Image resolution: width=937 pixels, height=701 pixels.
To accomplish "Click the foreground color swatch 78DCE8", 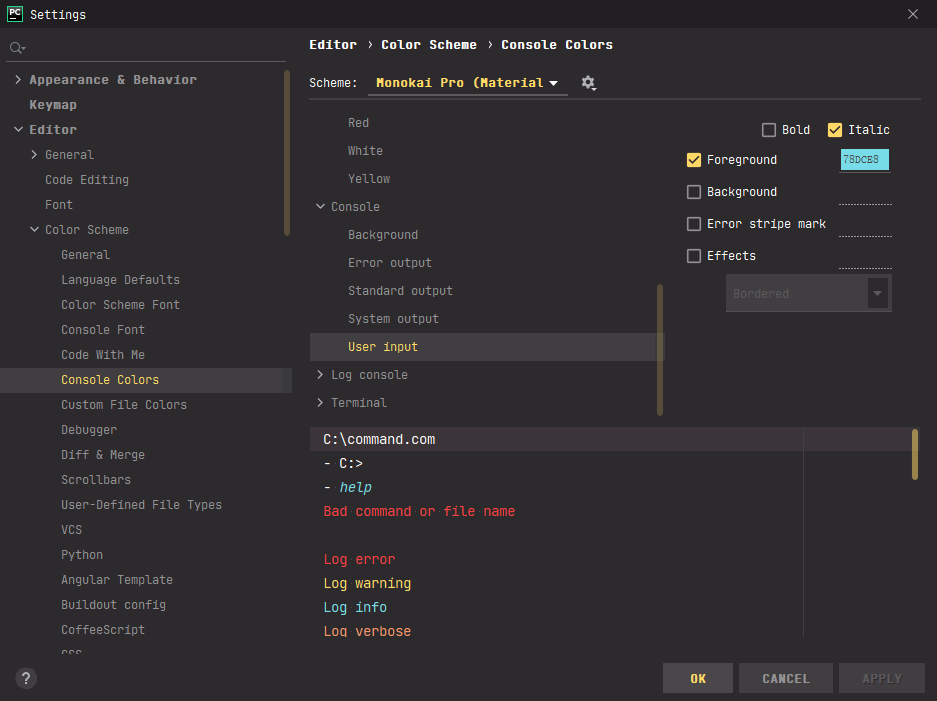I will [864, 160].
